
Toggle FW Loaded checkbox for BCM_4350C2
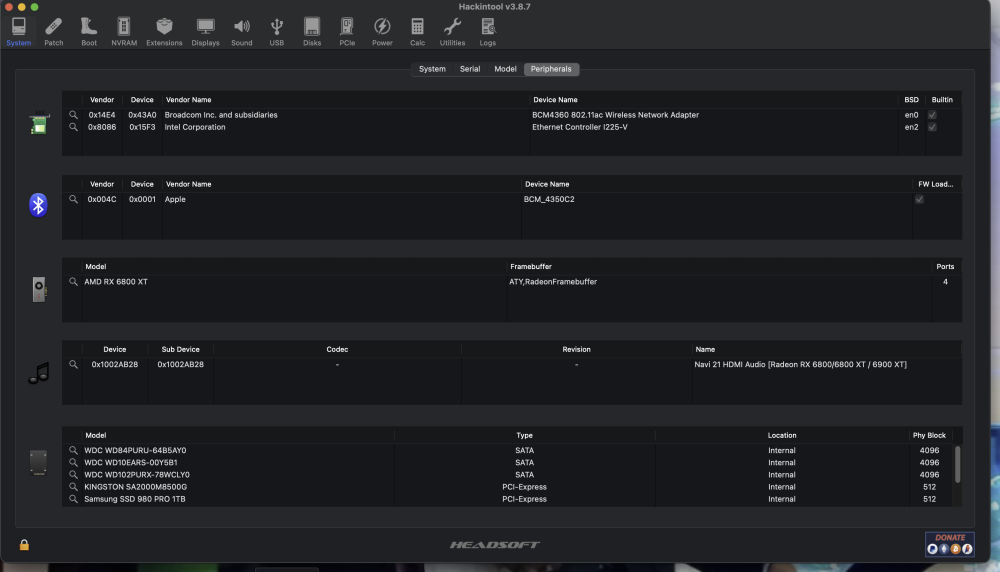920,199
